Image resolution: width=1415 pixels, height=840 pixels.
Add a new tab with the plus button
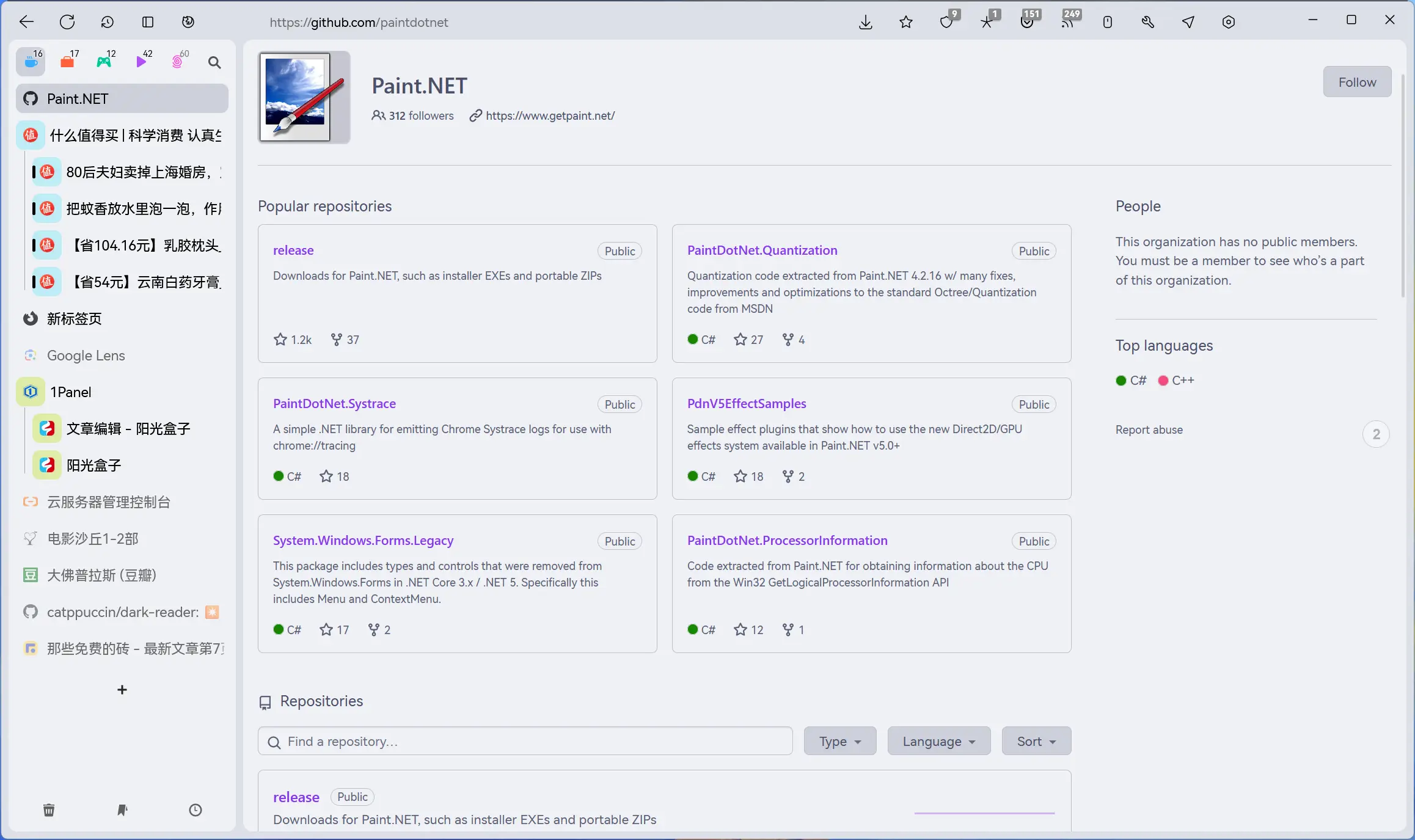tap(122, 690)
